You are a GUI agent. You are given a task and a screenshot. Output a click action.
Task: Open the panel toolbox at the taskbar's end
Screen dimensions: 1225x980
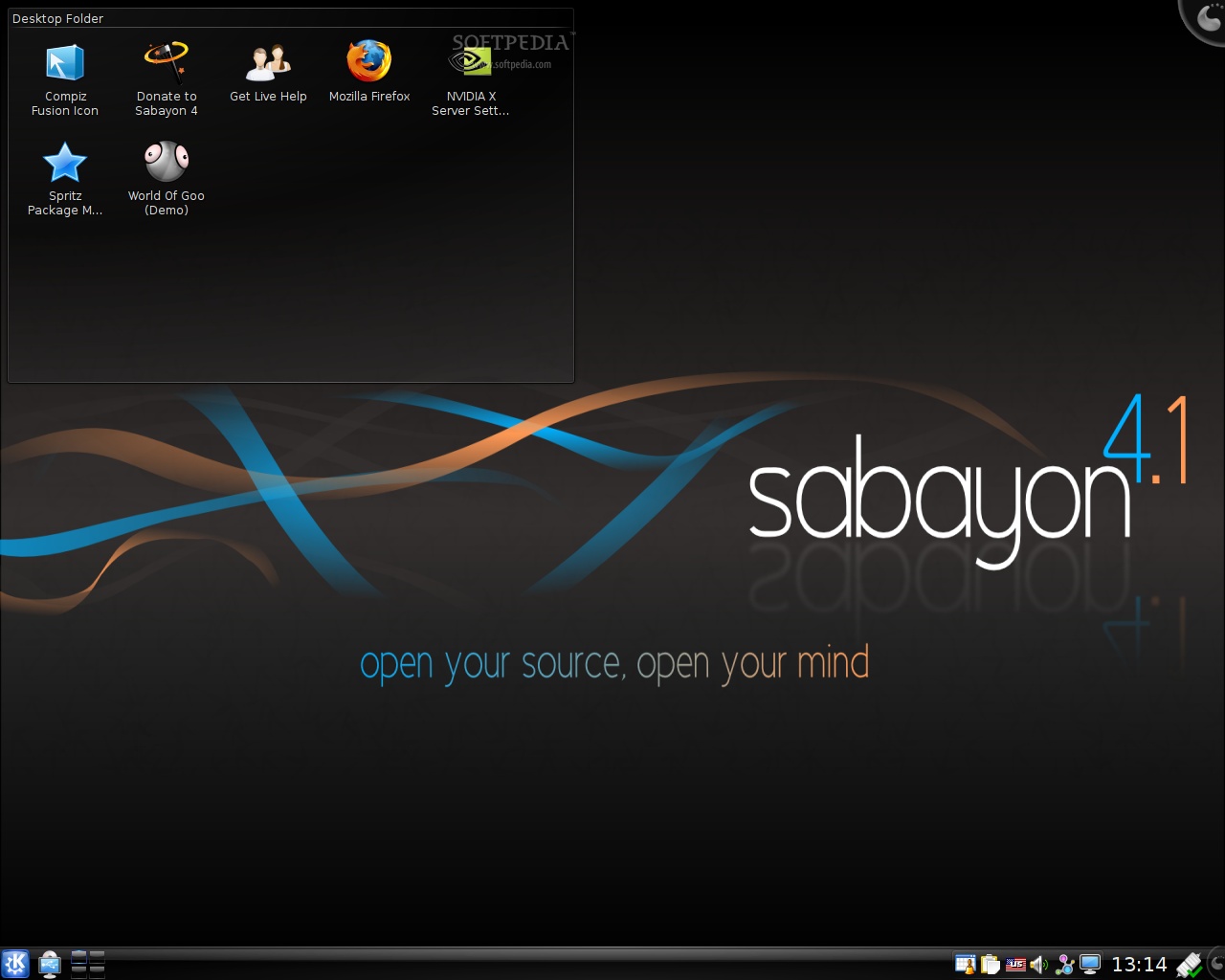point(1215,964)
